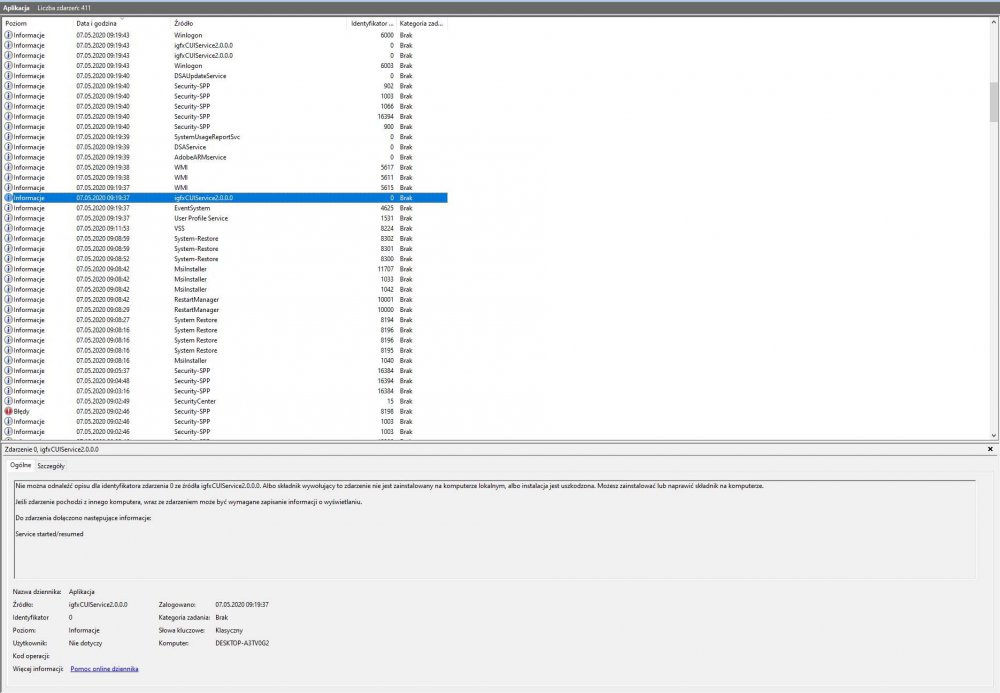Click the info icon beside the AdobeARMservice event
1000x693 pixels.
click(x=8, y=157)
